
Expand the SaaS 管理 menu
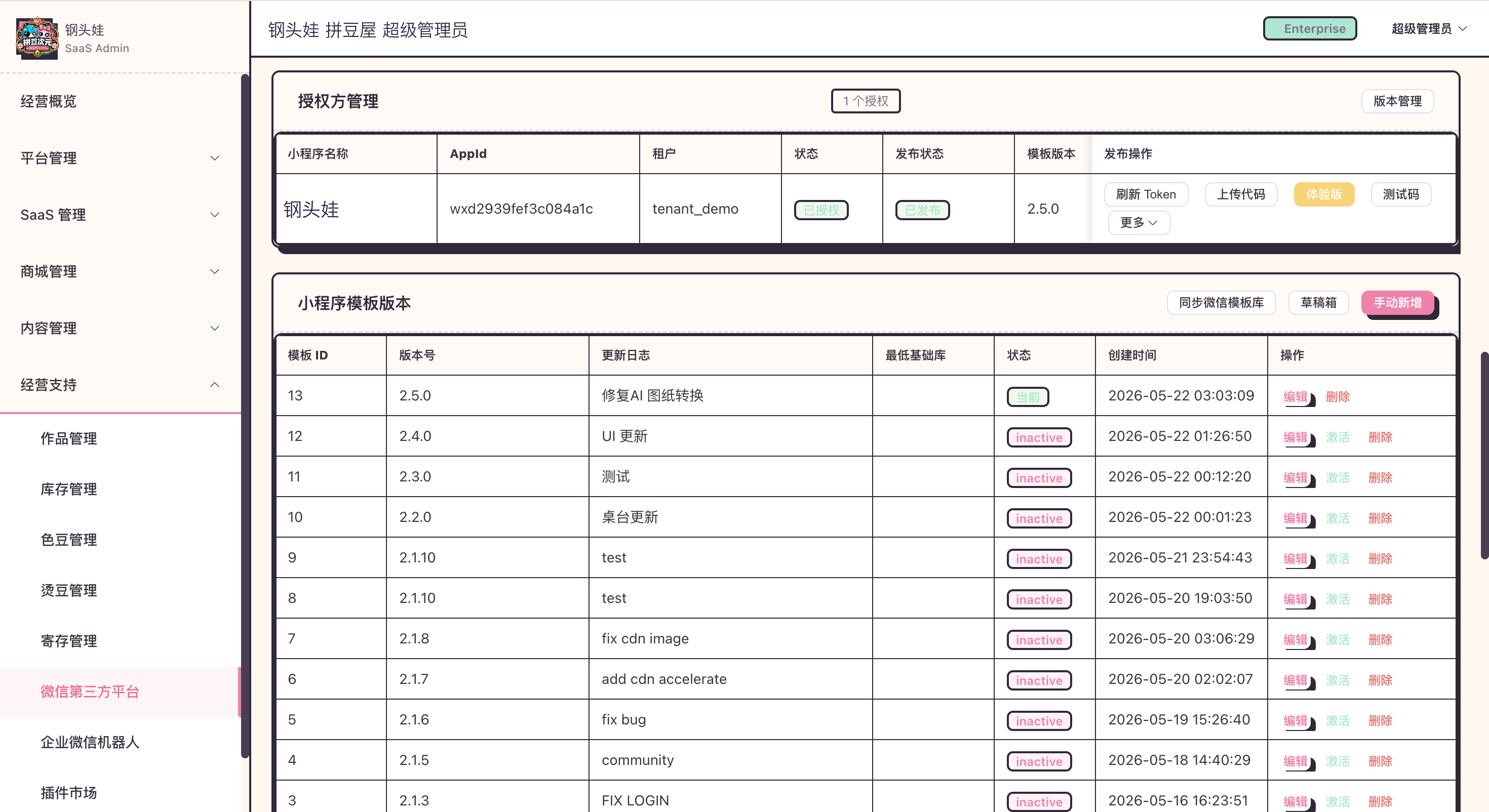point(120,215)
